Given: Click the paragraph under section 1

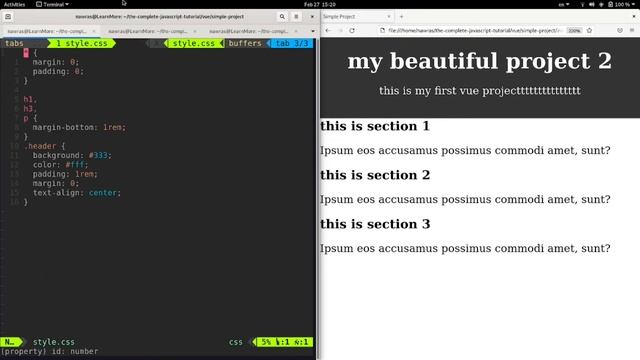Looking at the screenshot, I should [x=465, y=151].
